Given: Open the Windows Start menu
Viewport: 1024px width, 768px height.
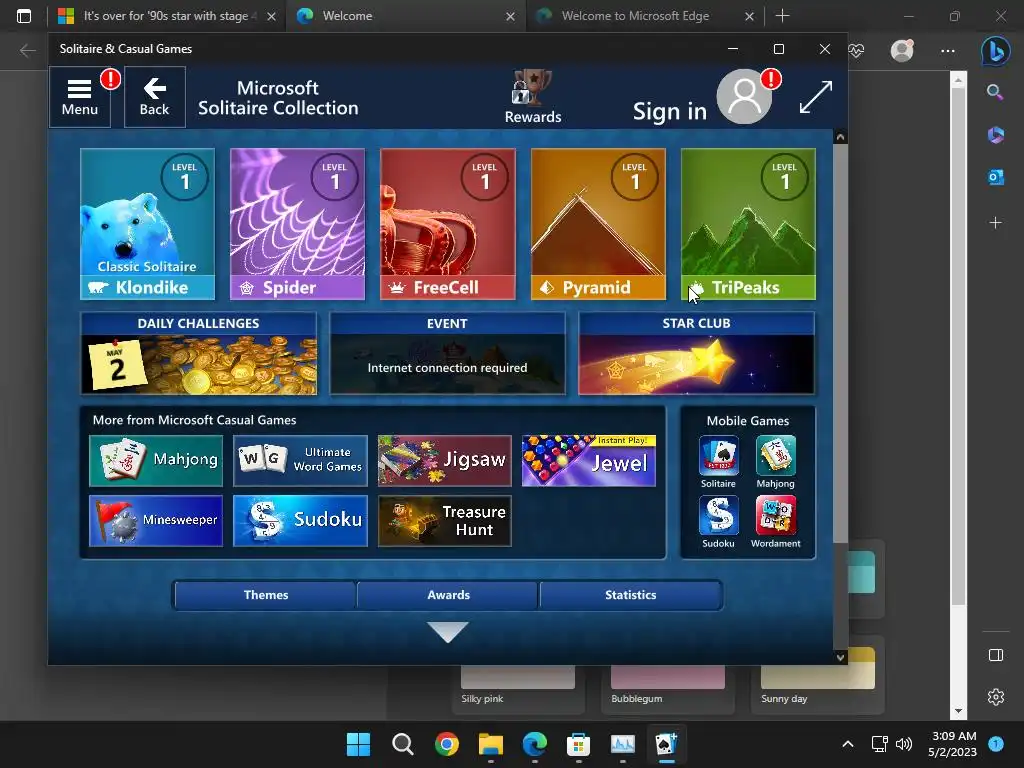Looking at the screenshot, I should point(358,744).
